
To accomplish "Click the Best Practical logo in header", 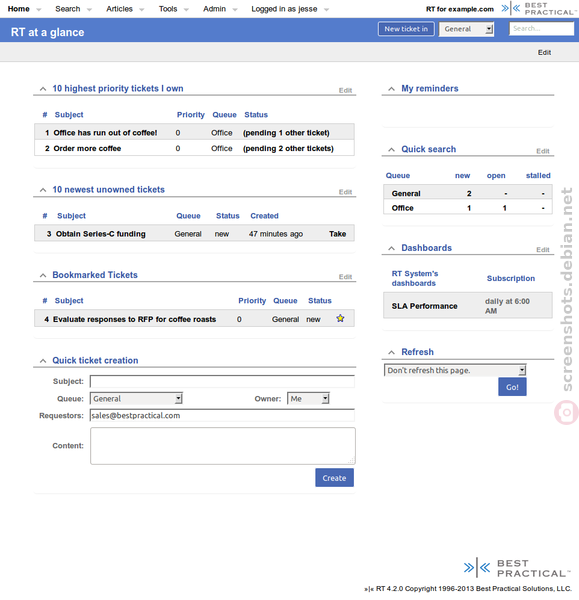I will (x=538, y=9).
